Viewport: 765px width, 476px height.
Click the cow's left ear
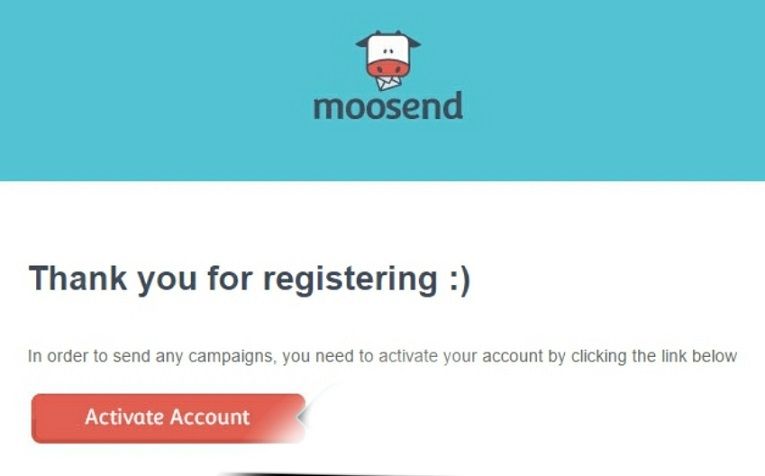[363, 43]
